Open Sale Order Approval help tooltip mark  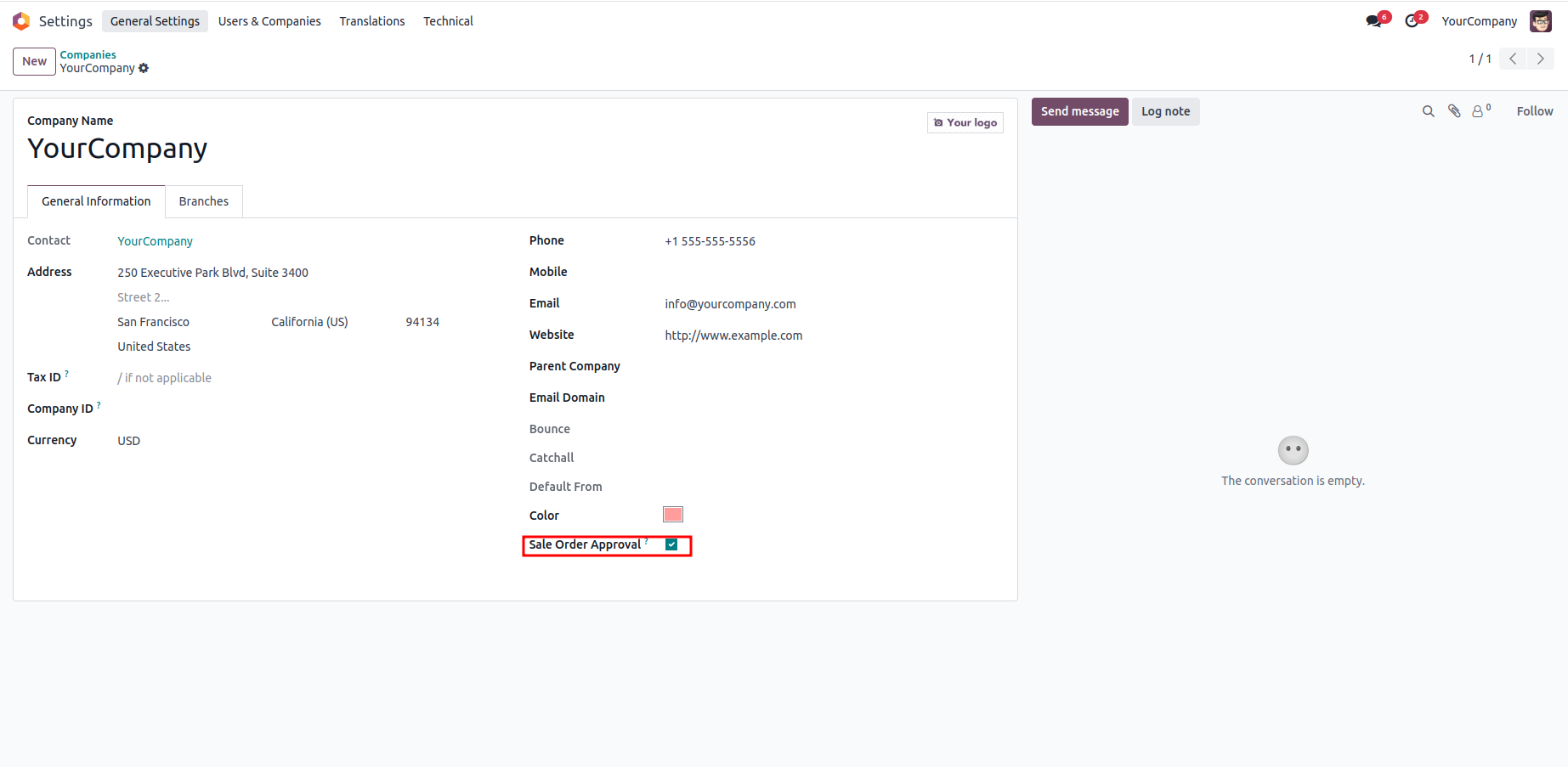(x=647, y=541)
